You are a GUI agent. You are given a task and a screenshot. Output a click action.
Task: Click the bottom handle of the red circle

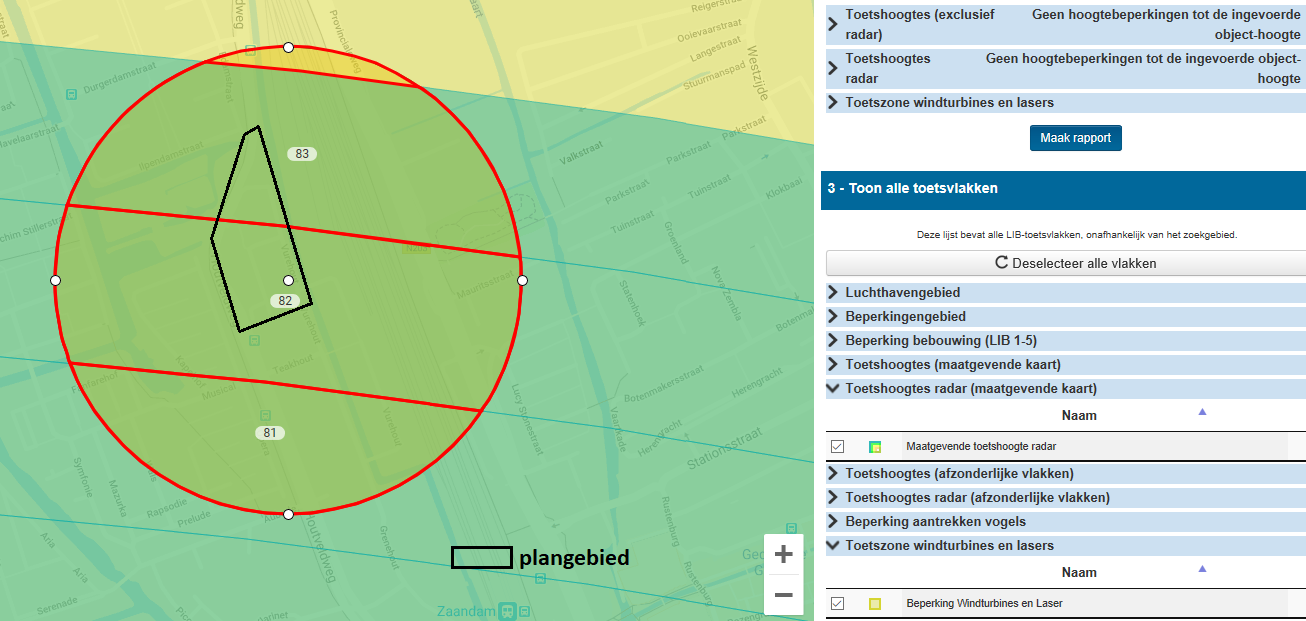288,514
